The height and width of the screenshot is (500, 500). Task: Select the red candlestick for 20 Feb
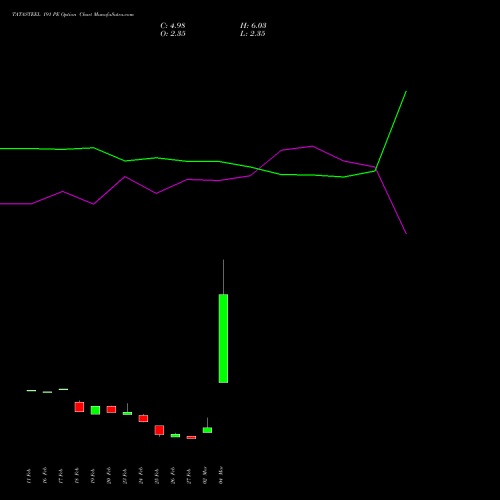[x=111, y=409]
